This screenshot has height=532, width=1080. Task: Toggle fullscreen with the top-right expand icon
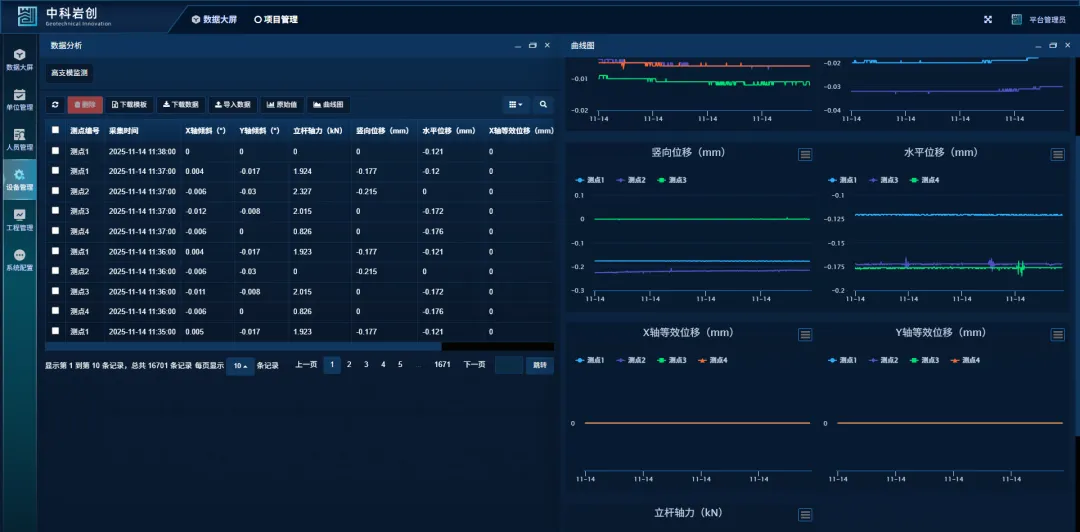988,19
